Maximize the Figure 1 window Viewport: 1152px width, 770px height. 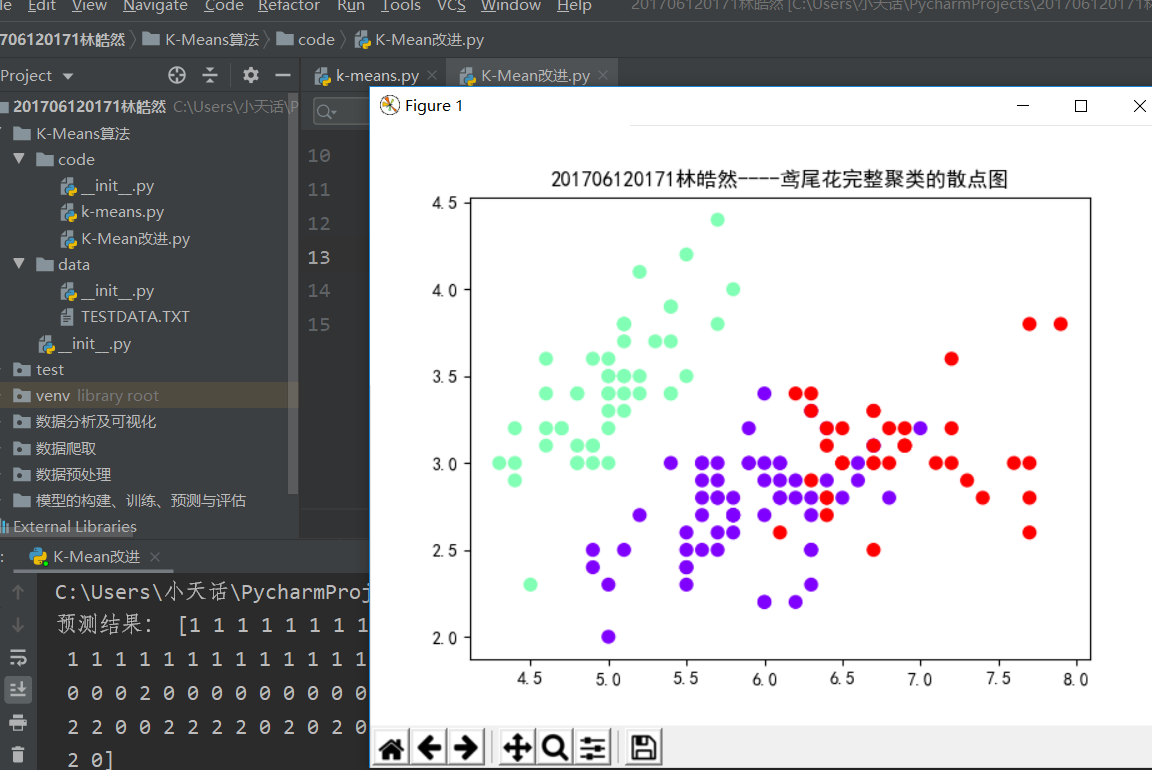pos(1081,106)
